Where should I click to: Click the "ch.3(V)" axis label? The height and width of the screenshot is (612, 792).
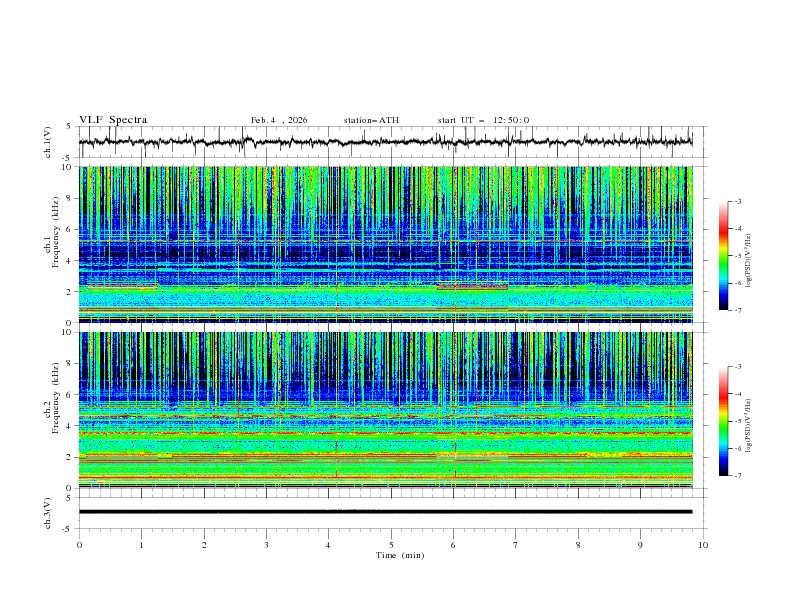(48, 513)
